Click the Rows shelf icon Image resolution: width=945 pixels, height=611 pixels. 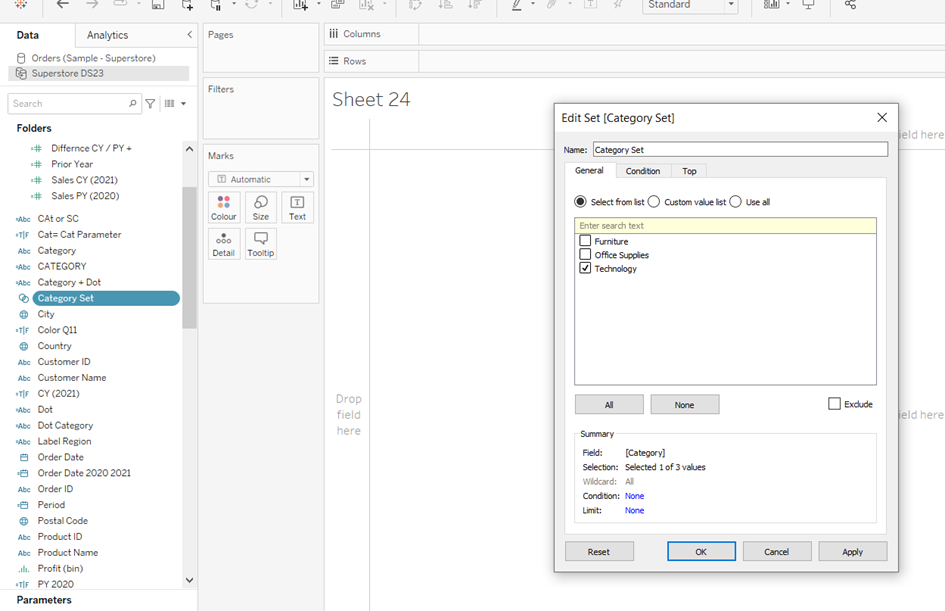coord(333,61)
